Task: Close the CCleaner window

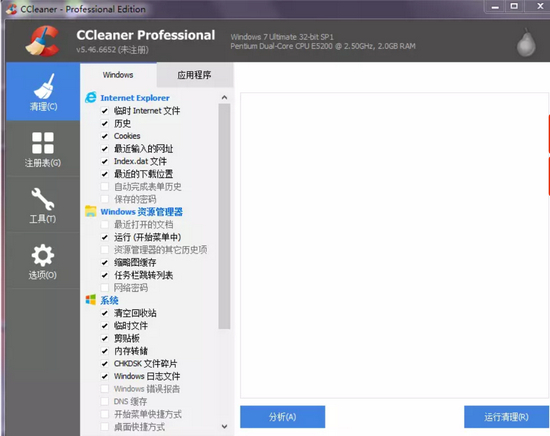Action: click(540, 7)
